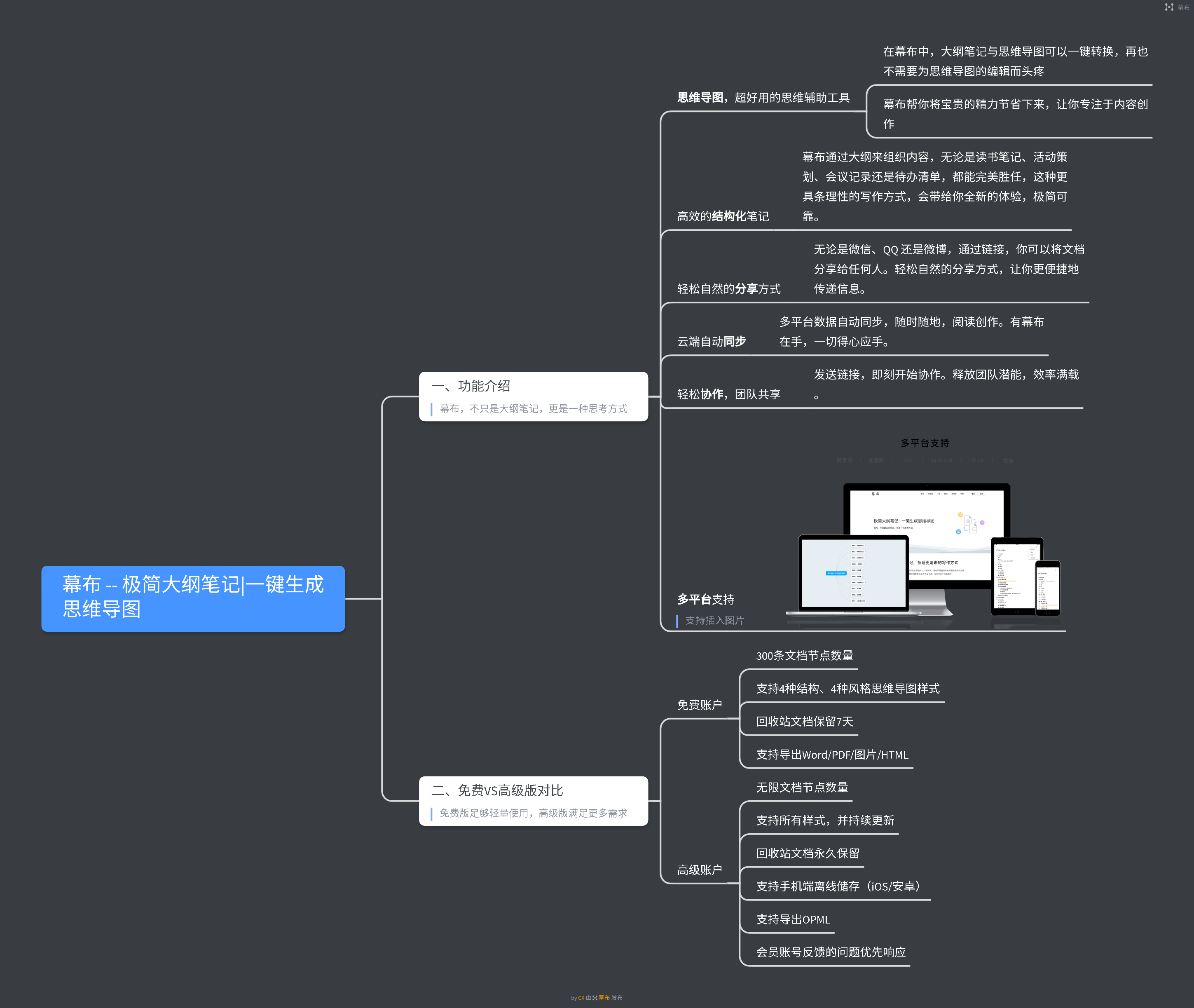Click paragraph 幕布通过大纲来组织内容
The width and height of the screenshot is (1194, 1008).
point(934,186)
